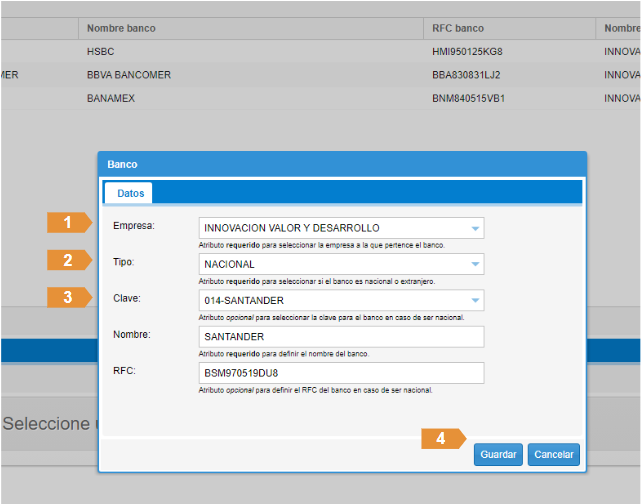
Task: Click the RFC banco column header
Action: pos(458,28)
